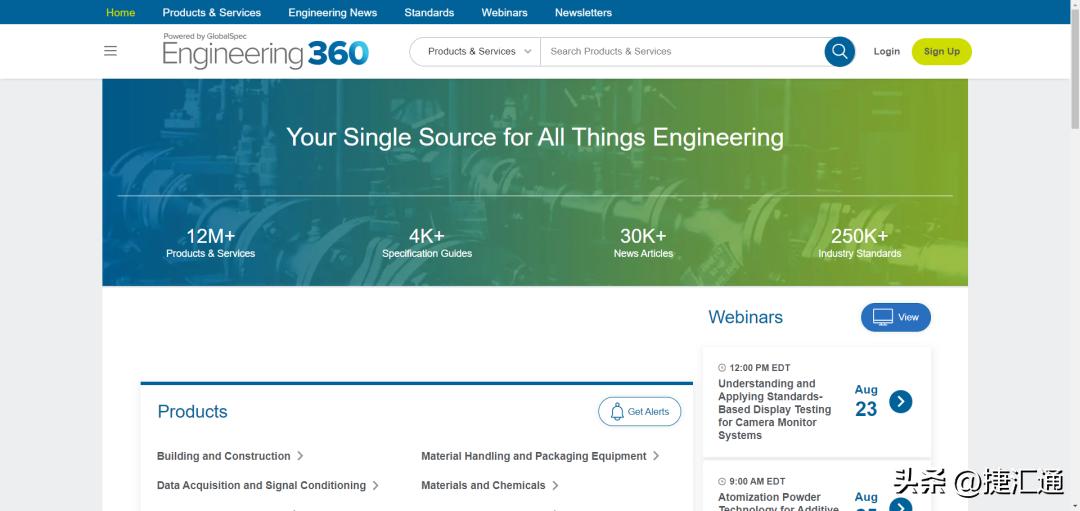The width and height of the screenshot is (1080, 511).
Task: Click the Login link
Action: 886,51
